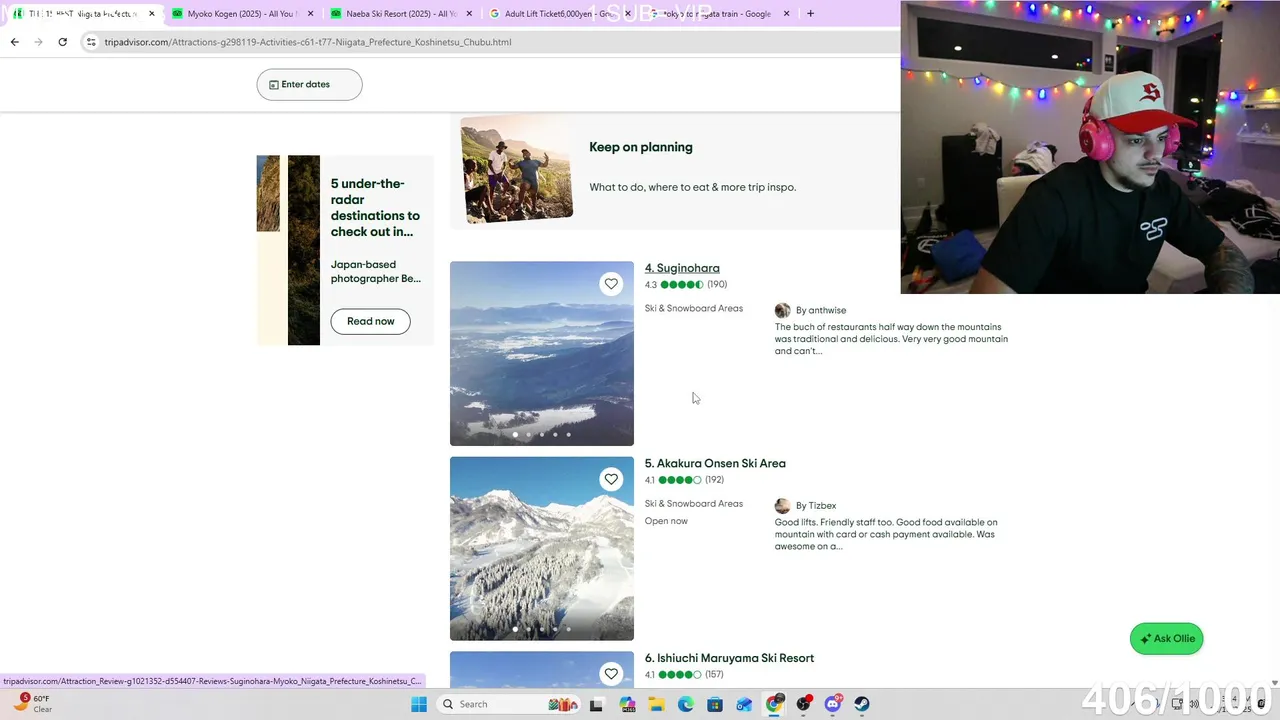Click the 'Open now' status for Akakura
The image size is (1280, 720).
pos(666,521)
